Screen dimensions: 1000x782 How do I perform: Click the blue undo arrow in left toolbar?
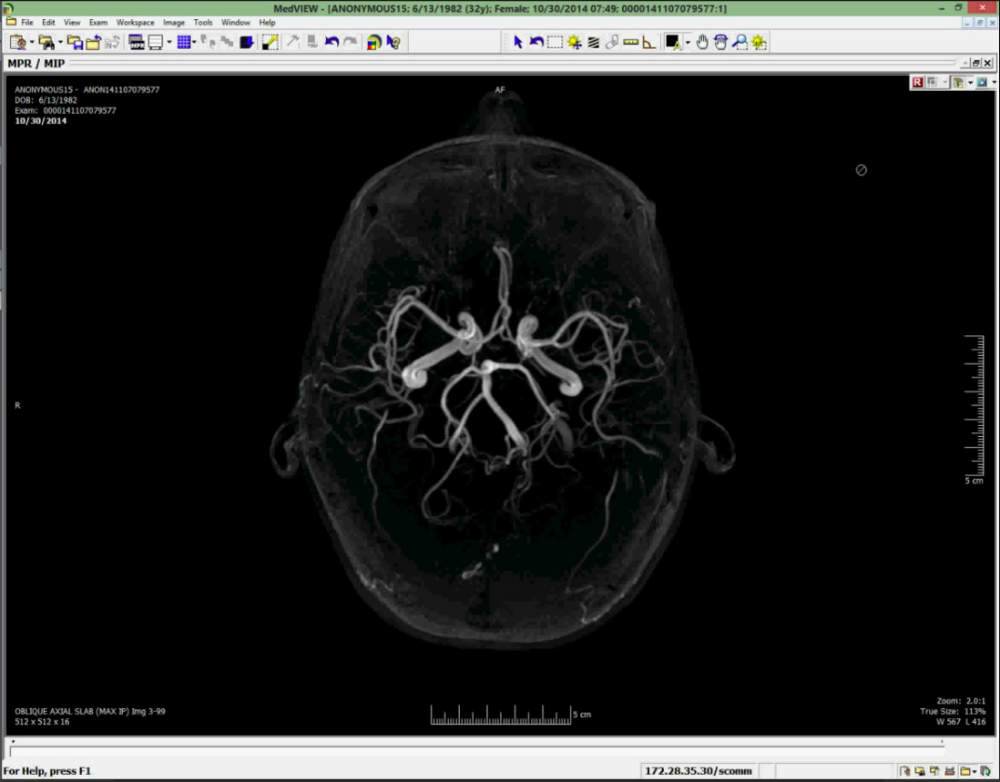coord(332,42)
